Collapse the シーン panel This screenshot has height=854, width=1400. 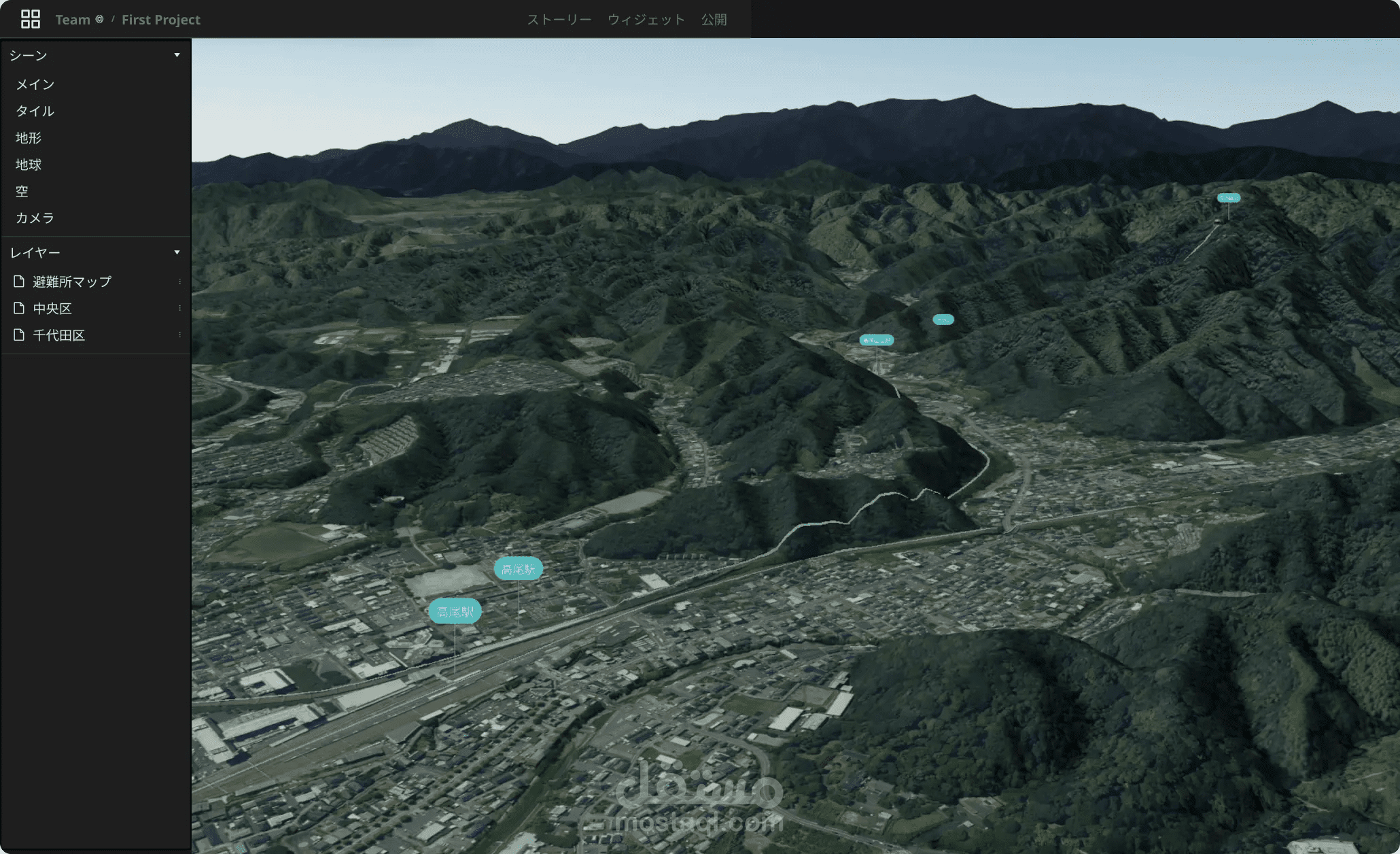tap(177, 55)
